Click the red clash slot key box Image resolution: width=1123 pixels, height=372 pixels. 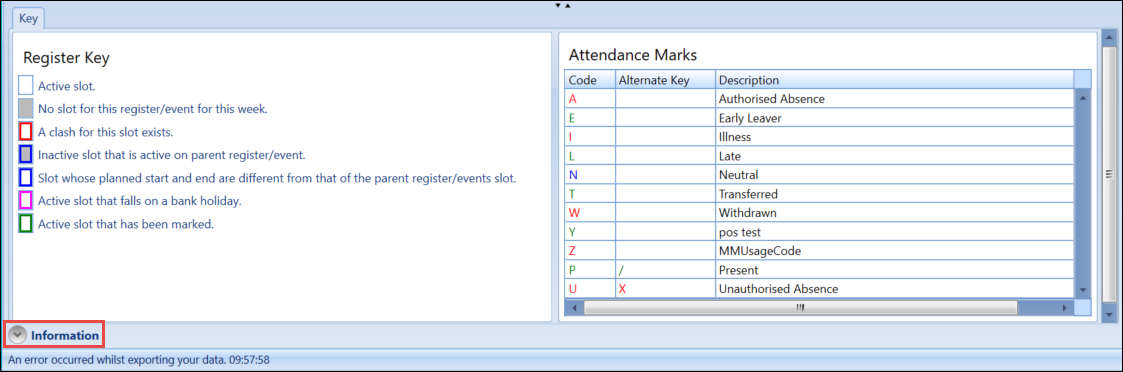point(26,132)
